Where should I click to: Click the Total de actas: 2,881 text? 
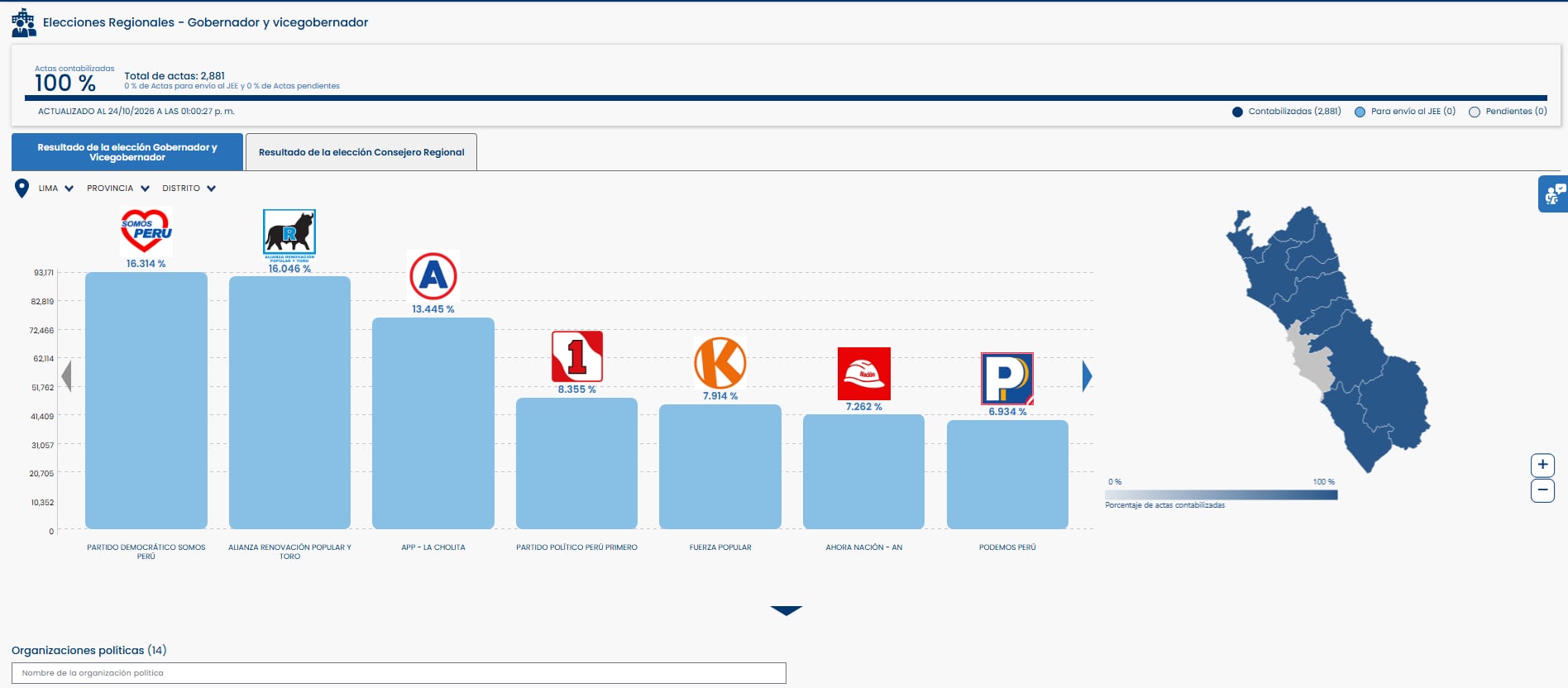pyautogui.click(x=174, y=76)
